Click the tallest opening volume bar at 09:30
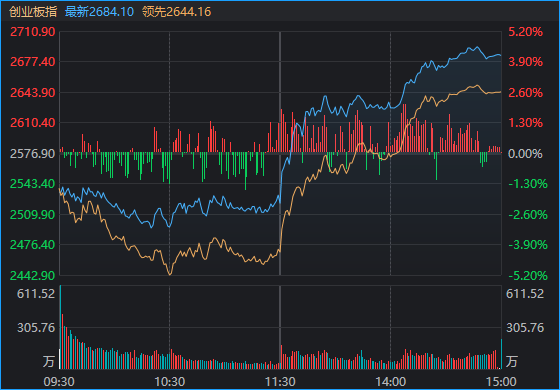Viewport: 560px width, 390px height. click(x=60, y=327)
